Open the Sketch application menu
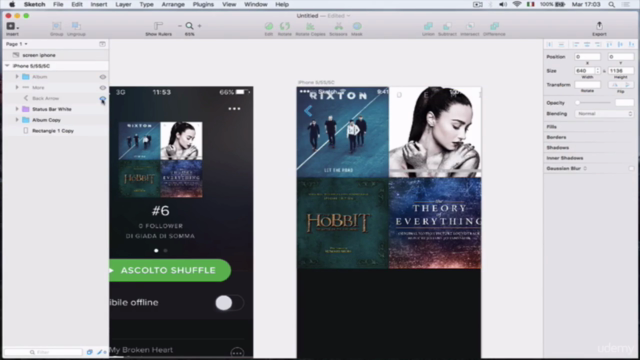640x360 pixels. pyautogui.click(x=34, y=4)
